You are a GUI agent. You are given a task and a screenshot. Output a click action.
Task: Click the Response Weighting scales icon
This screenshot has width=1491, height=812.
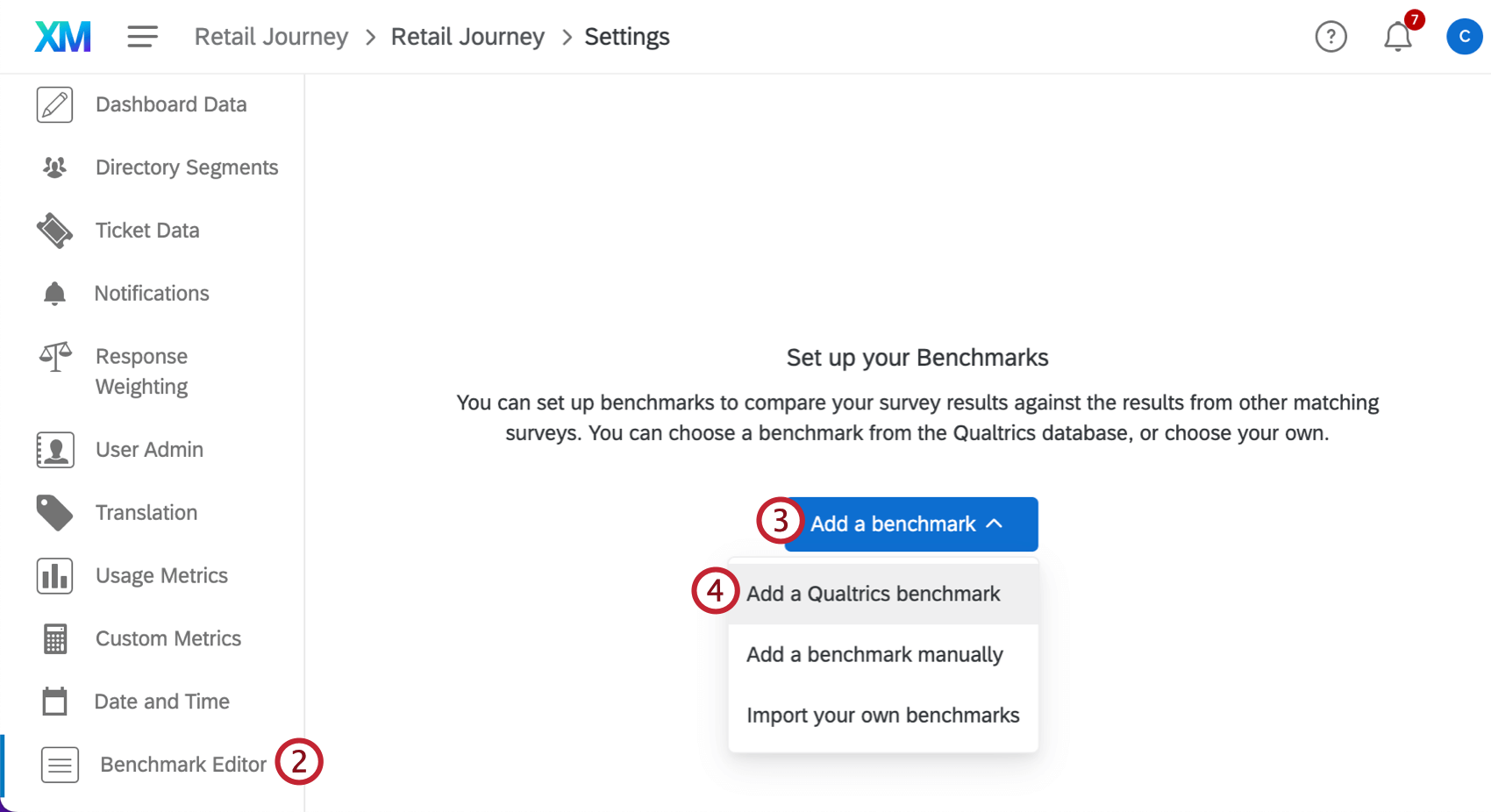click(54, 357)
